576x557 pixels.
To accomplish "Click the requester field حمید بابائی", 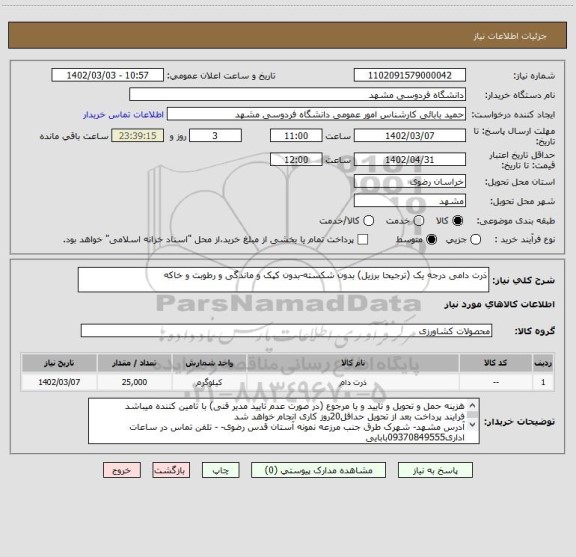I will pyautogui.click(x=316, y=114).
